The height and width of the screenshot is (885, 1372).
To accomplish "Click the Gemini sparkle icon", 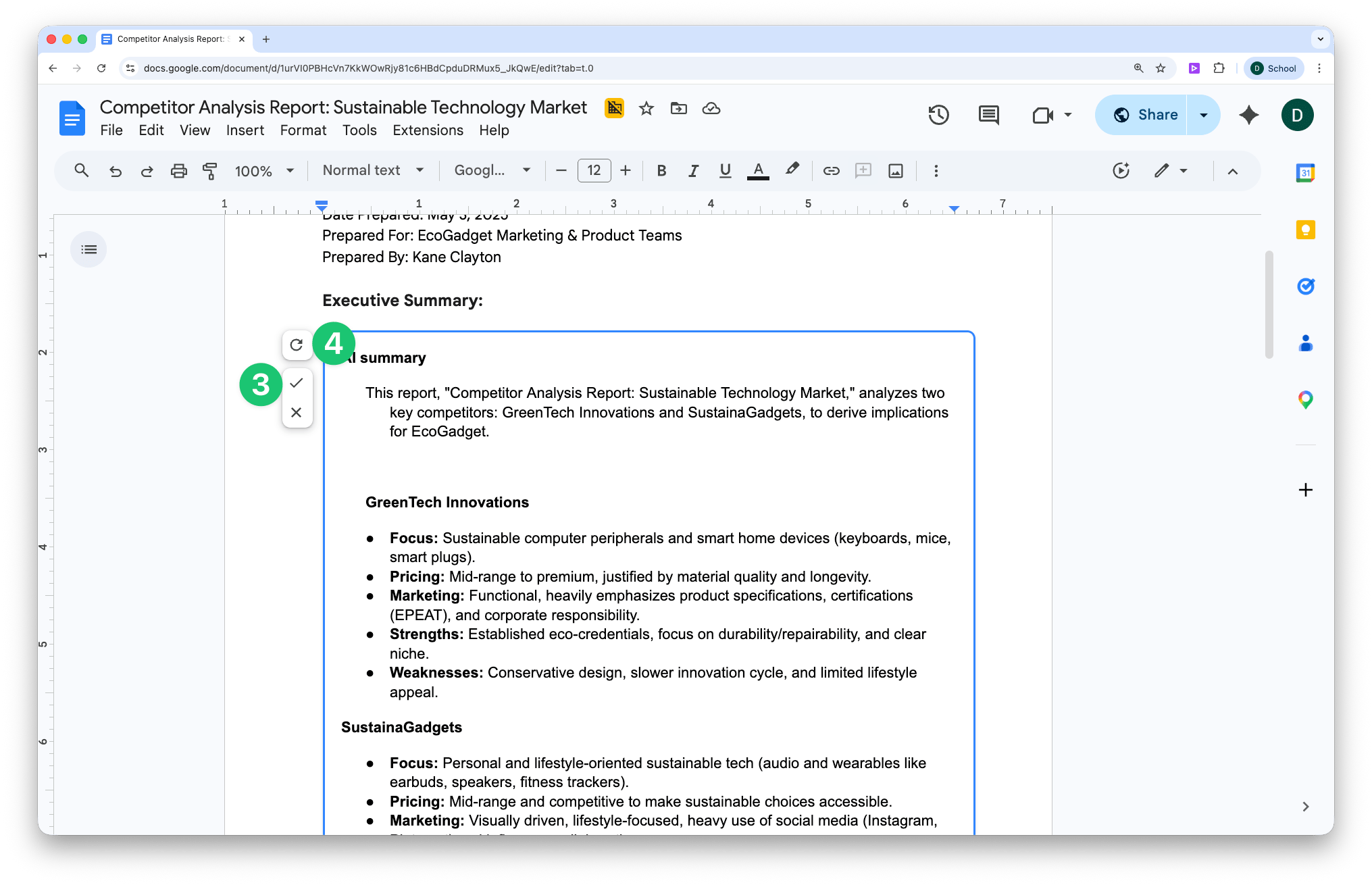I will coord(1248,115).
